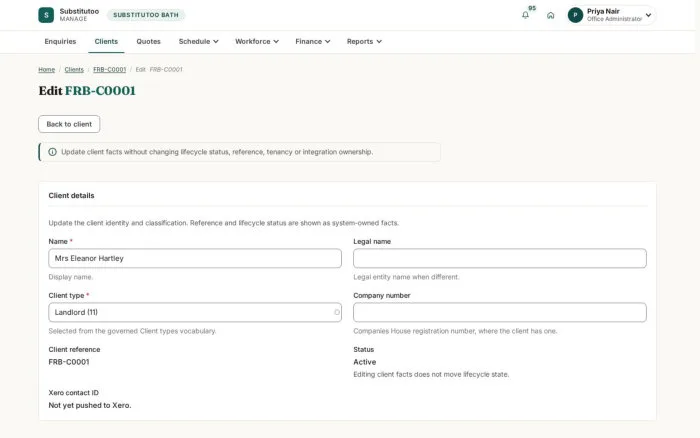Click the 'Not yet pushed to Xero.' text

[x=90, y=405]
